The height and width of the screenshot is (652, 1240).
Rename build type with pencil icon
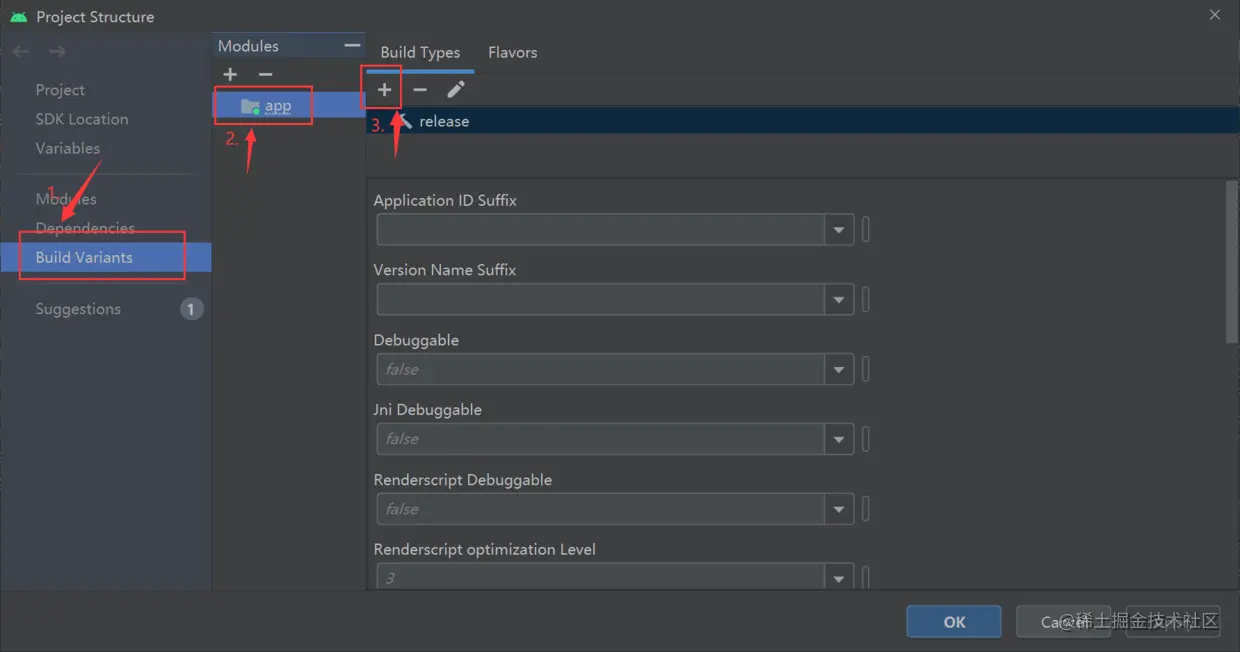click(x=455, y=90)
